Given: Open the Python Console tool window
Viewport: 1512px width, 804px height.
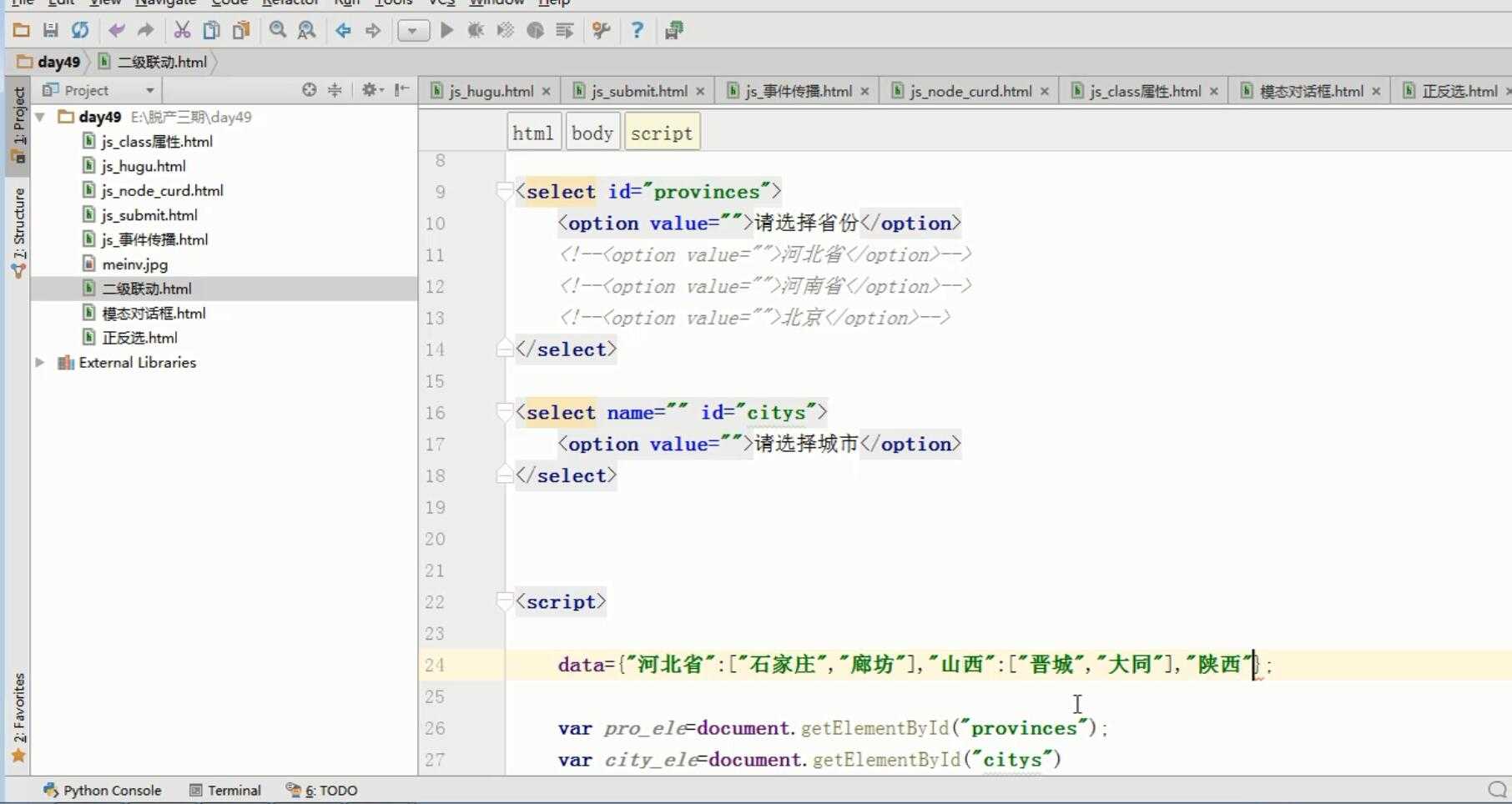Looking at the screenshot, I should (103, 790).
